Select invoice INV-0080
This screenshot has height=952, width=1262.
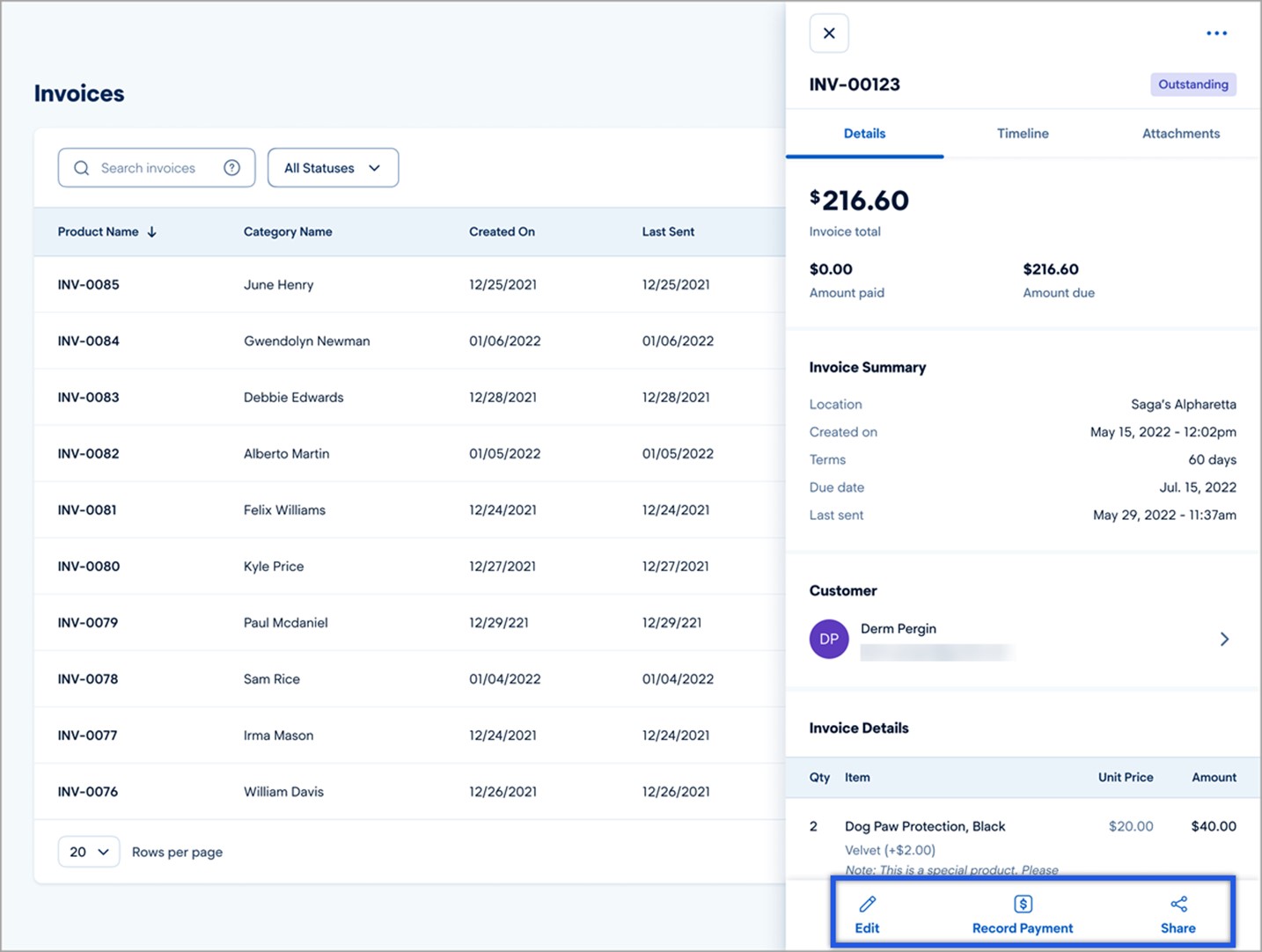pos(409,566)
